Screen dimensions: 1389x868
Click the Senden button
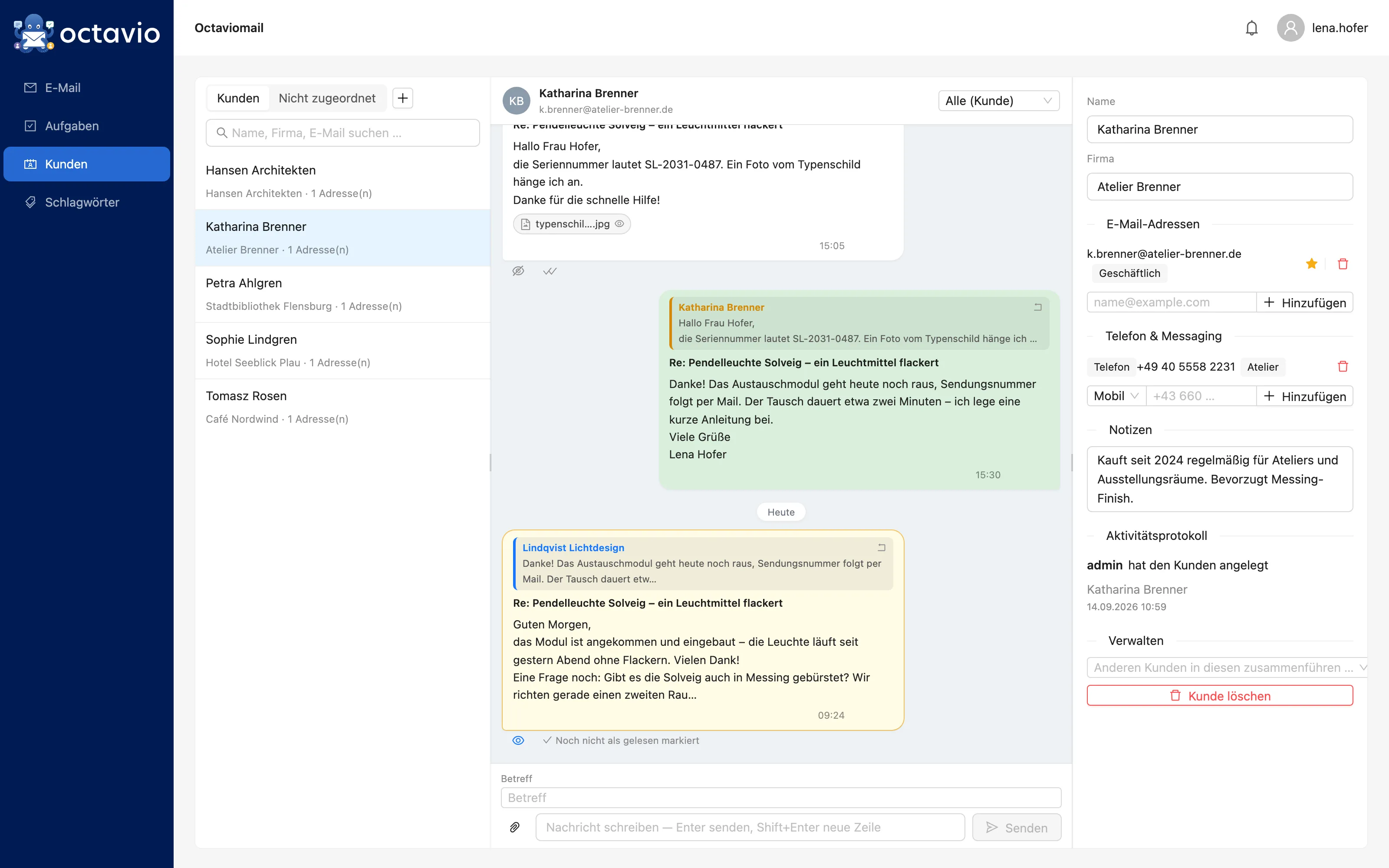[1017, 827]
